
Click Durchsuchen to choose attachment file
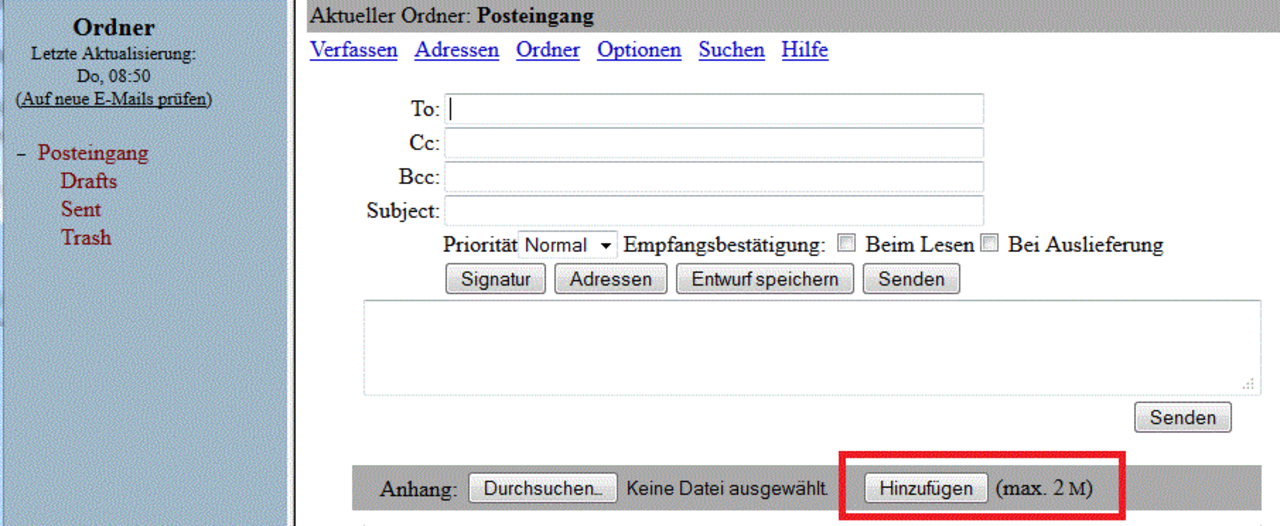(x=543, y=489)
